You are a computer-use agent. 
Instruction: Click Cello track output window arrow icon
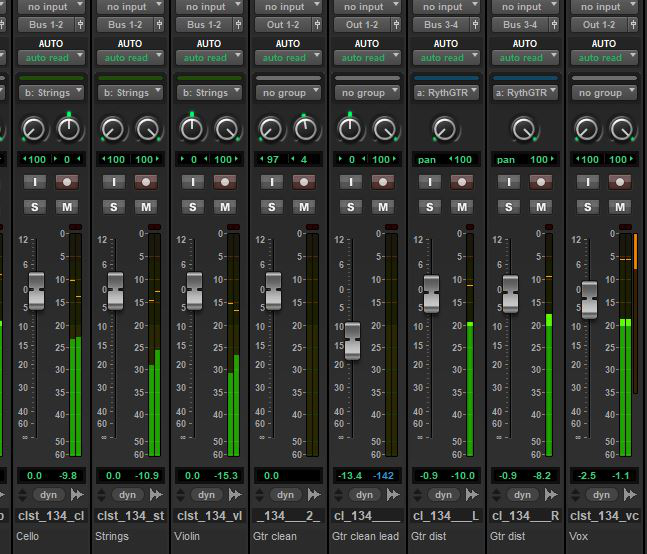[x=77, y=494]
